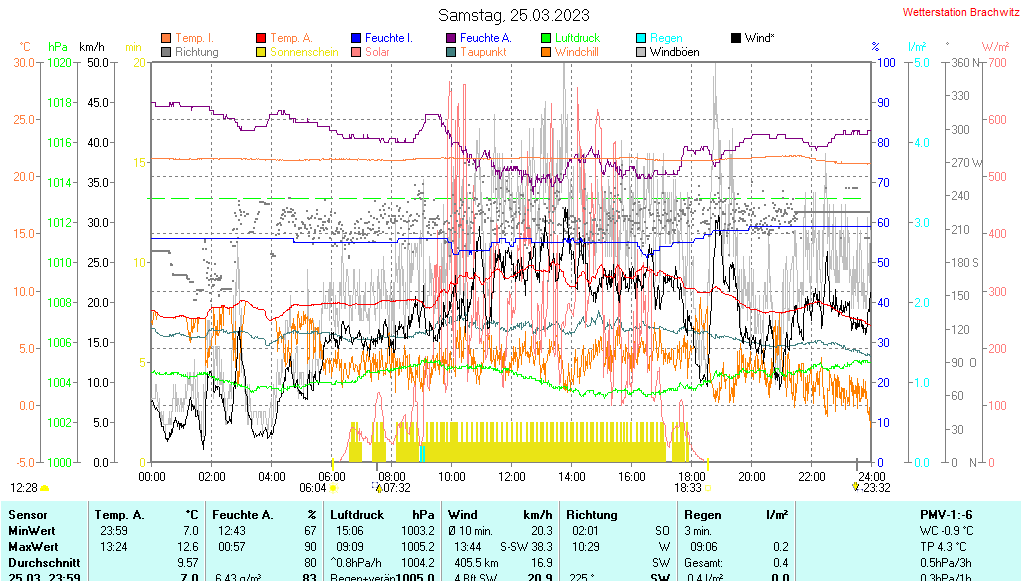Click the purple Feuchte A. legend square
The height and width of the screenshot is (581, 1021).
pos(451,38)
